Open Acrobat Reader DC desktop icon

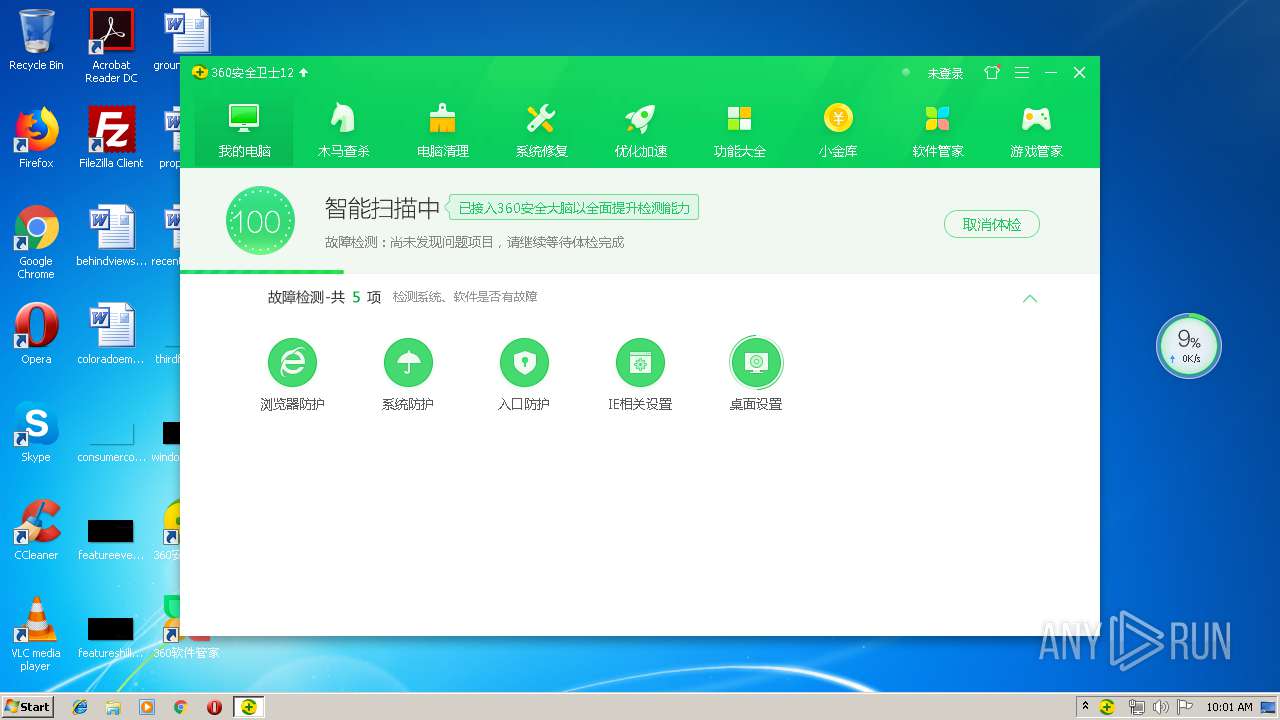point(111,46)
